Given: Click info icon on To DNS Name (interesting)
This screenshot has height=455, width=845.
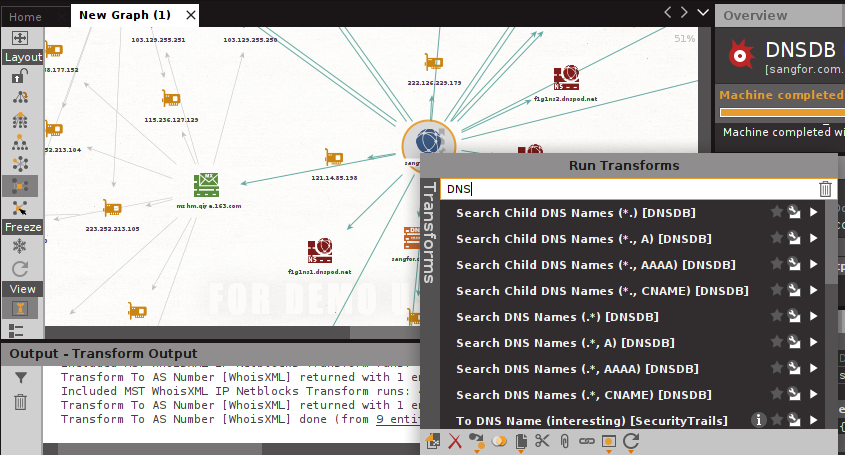Looking at the screenshot, I should pyautogui.click(x=758, y=419).
